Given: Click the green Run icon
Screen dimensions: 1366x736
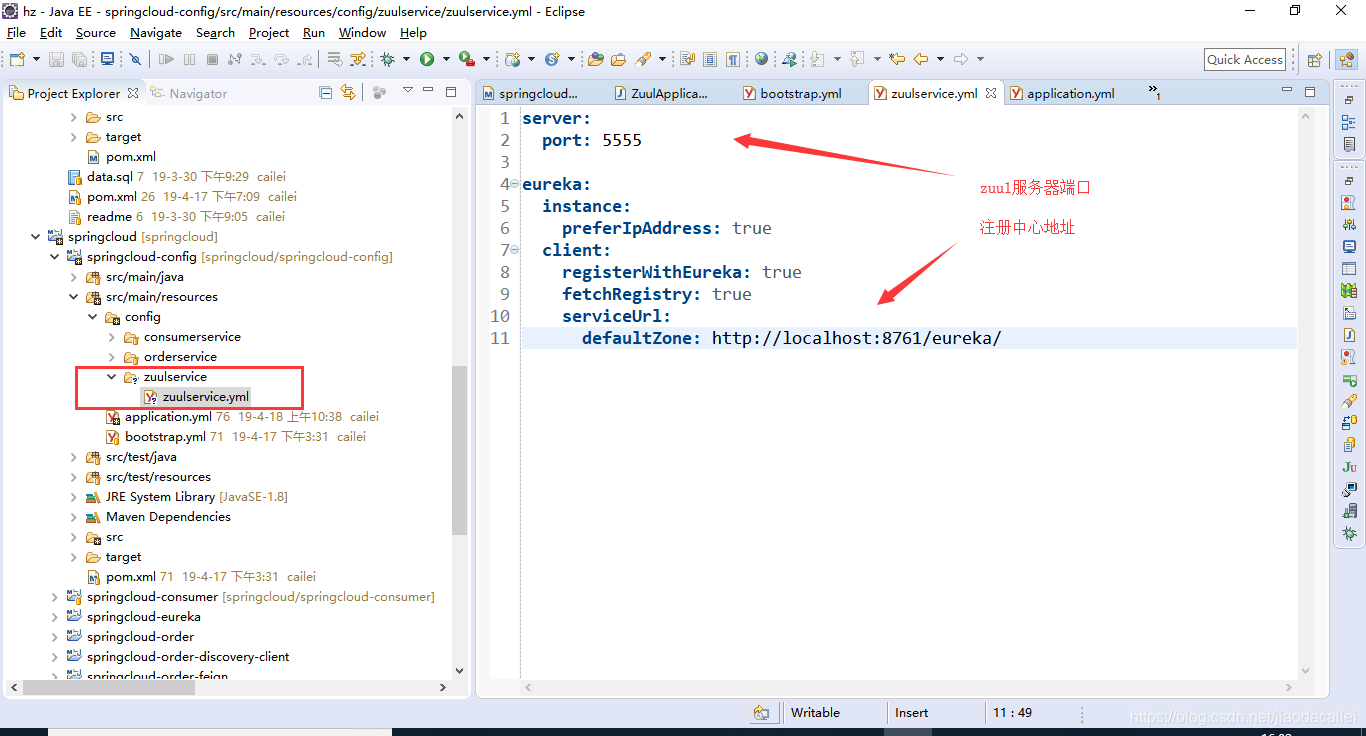Looking at the screenshot, I should point(427,59).
